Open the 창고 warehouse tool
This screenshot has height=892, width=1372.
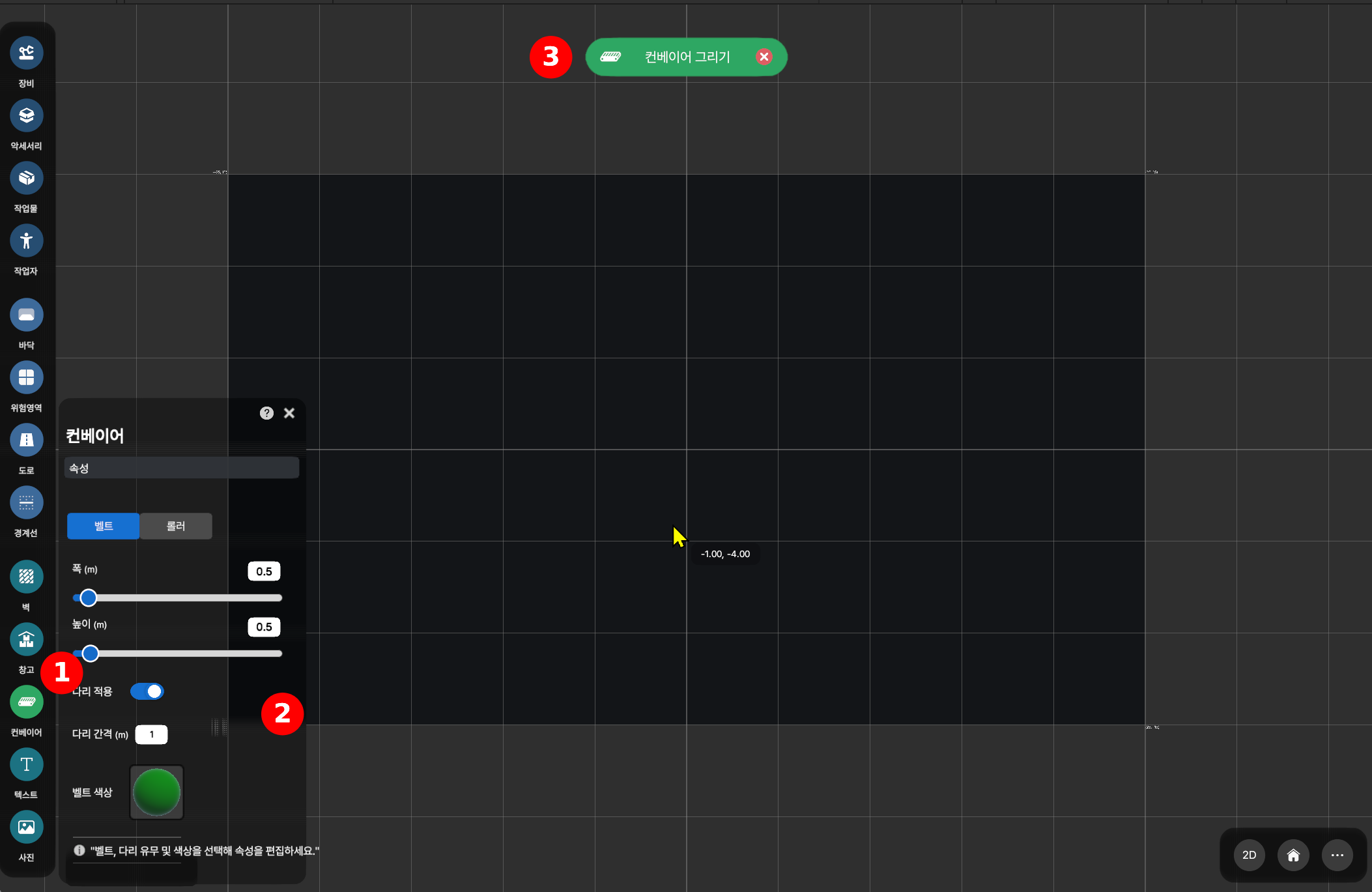(26, 639)
